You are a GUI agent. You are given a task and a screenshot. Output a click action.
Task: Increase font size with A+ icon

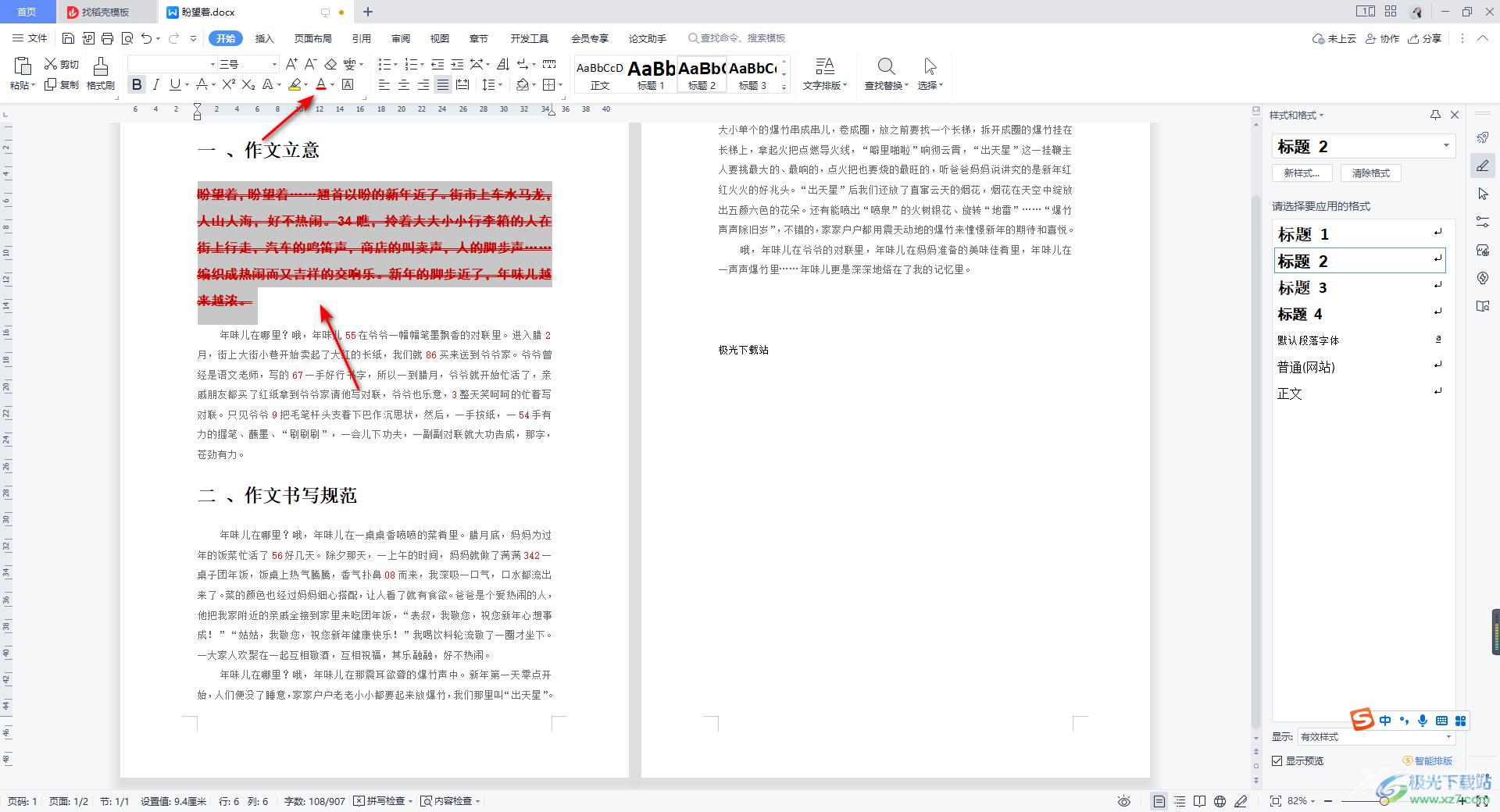(291, 64)
